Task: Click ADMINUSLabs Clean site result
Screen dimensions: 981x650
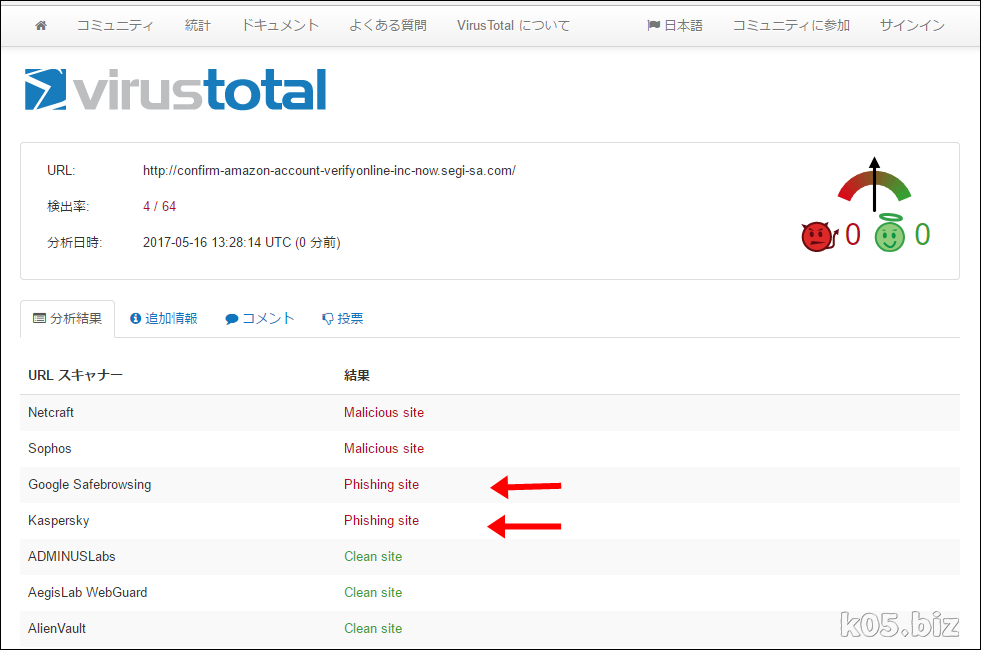Action: pyautogui.click(x=373, y=557)
